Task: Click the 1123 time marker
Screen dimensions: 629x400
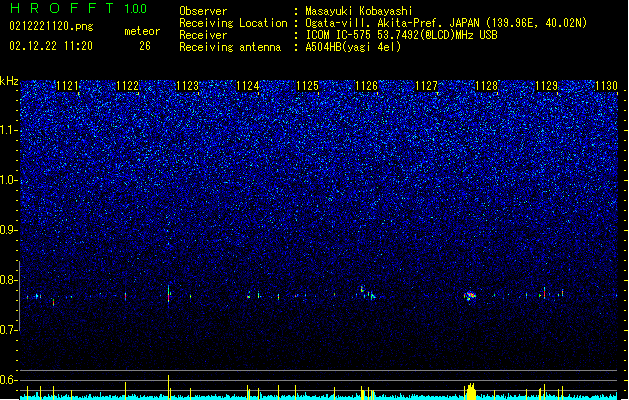Action: tap(187, 86)
